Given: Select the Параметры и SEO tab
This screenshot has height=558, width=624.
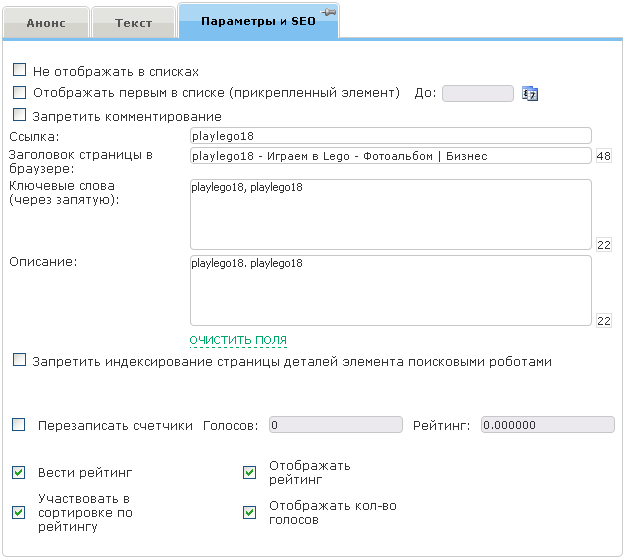Looking at the screenshot, I should coord(258,21).
